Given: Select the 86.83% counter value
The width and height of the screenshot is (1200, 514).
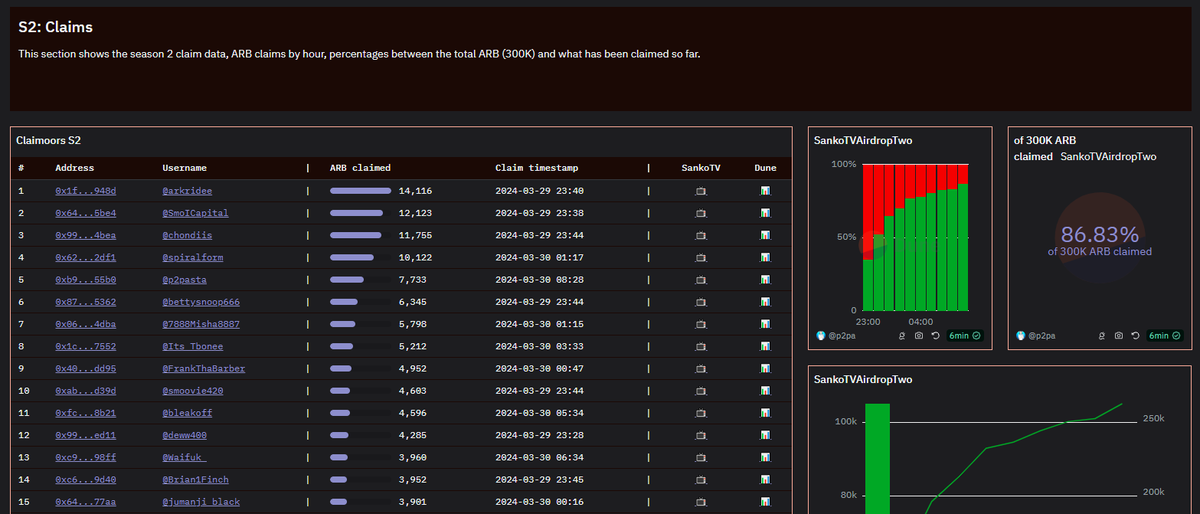Looking at the screenshot, I should pos(1100,235).
